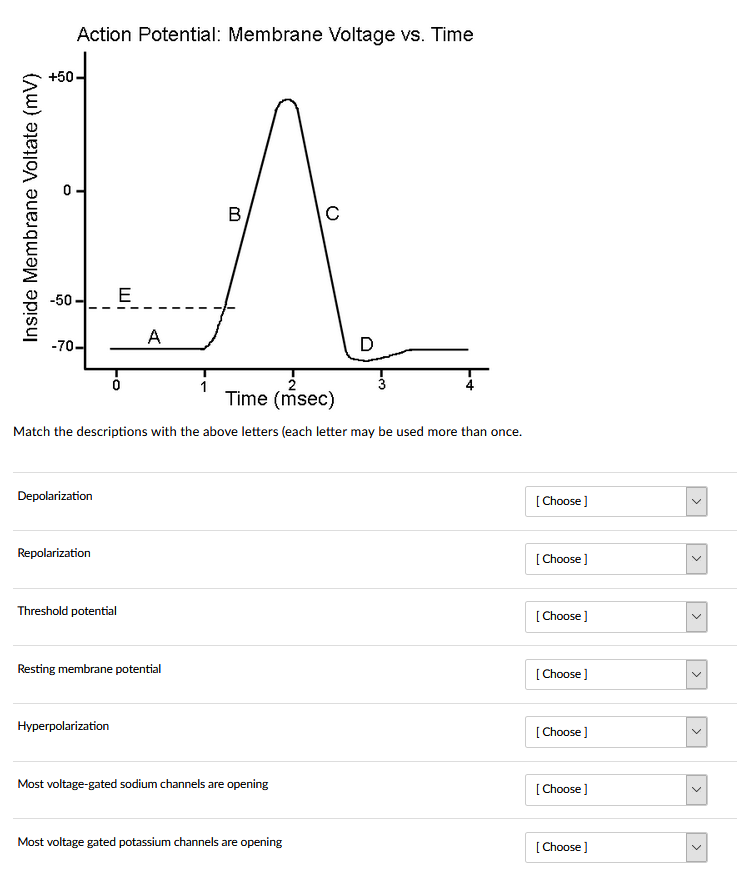The height and width of the screenshot is (877, 737).
Task: Click letter E near the dashed threshold line
Action: 124,295
